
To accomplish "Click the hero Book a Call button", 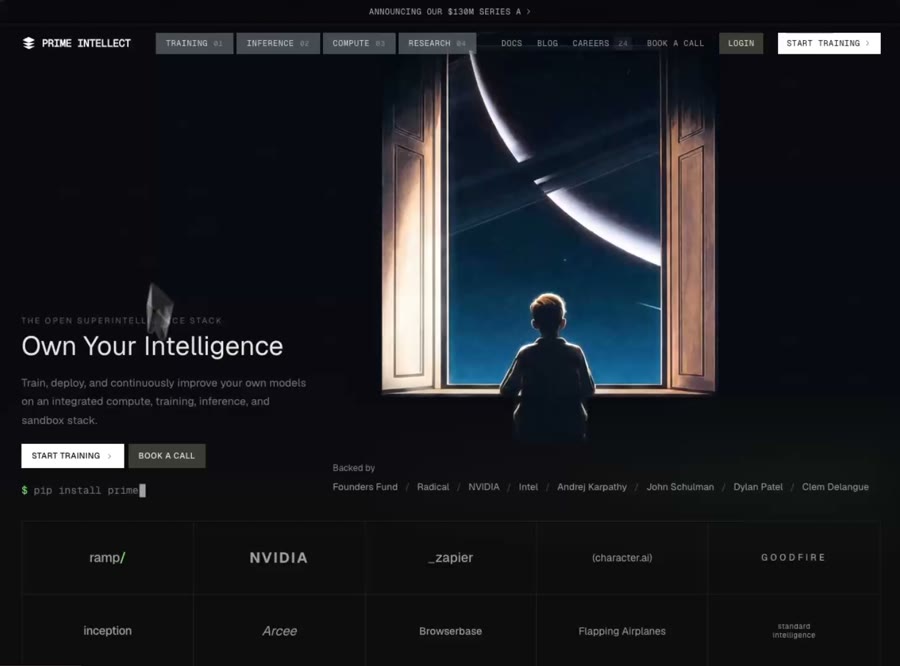I will [166, 456].
